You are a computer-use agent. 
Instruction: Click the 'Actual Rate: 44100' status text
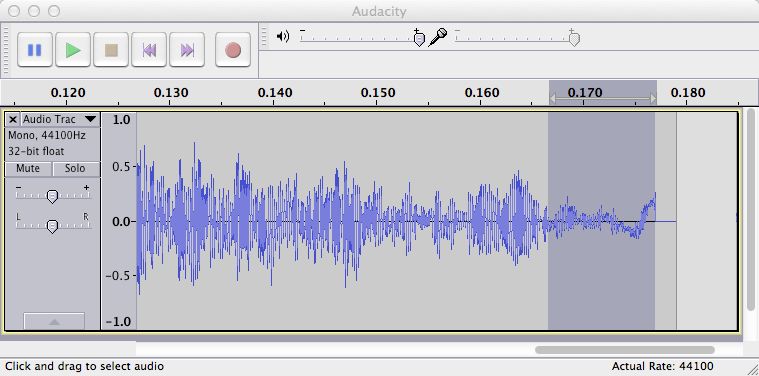click(662, 366)
